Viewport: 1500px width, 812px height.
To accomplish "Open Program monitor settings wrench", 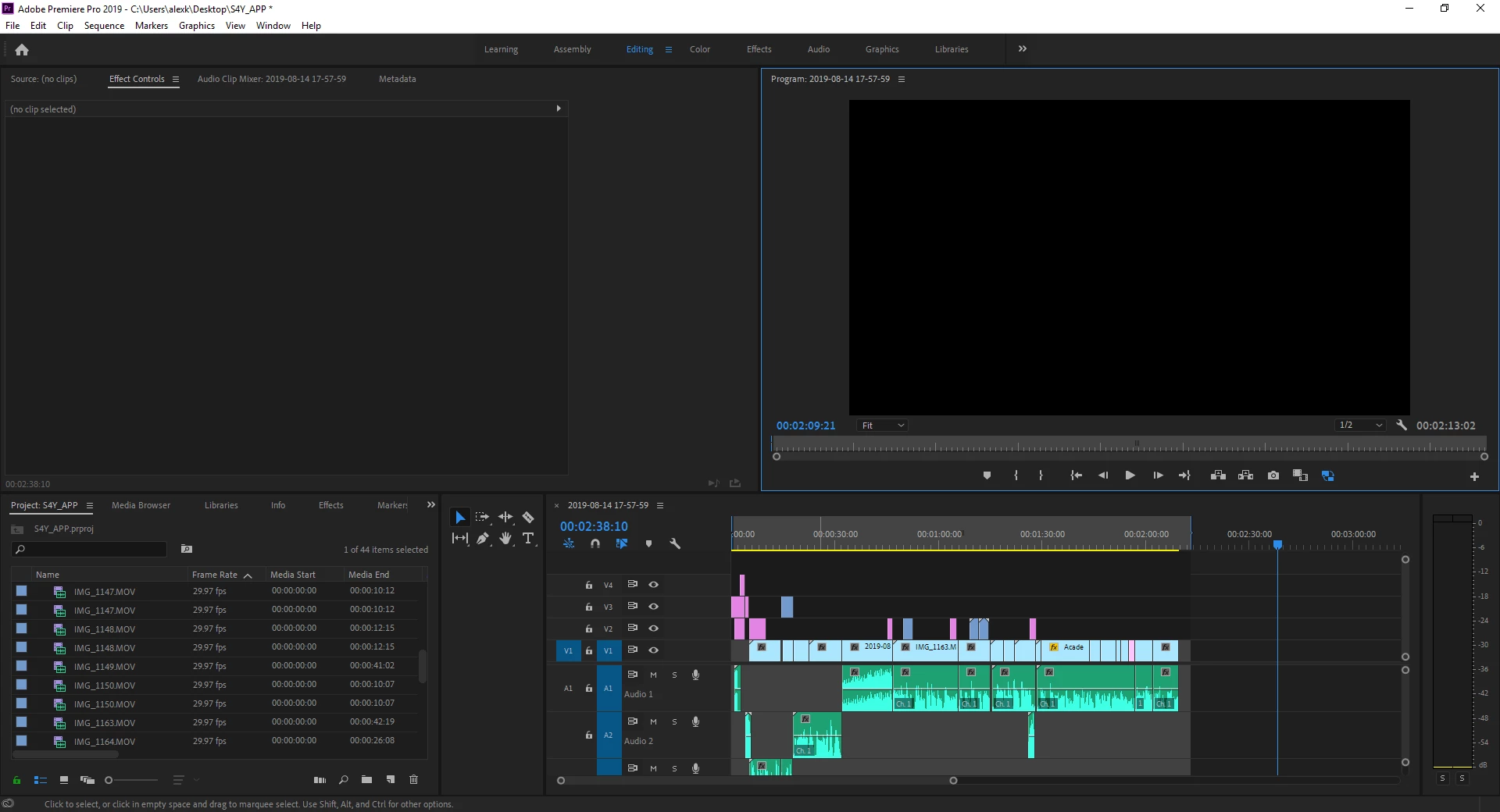I will coord(1402,426).
